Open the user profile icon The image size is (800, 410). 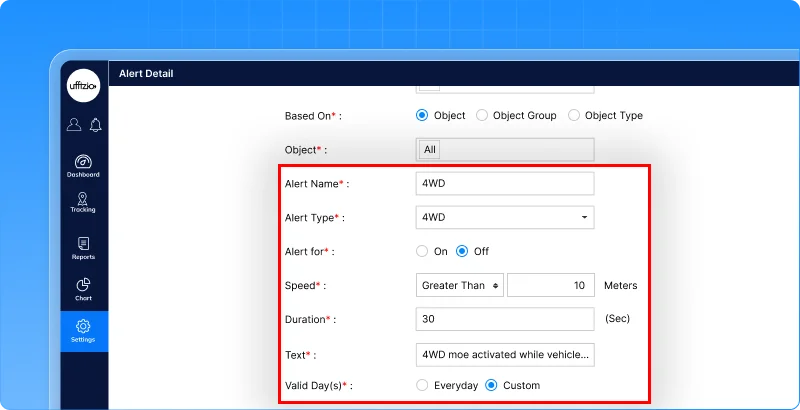tap(74, 124)
